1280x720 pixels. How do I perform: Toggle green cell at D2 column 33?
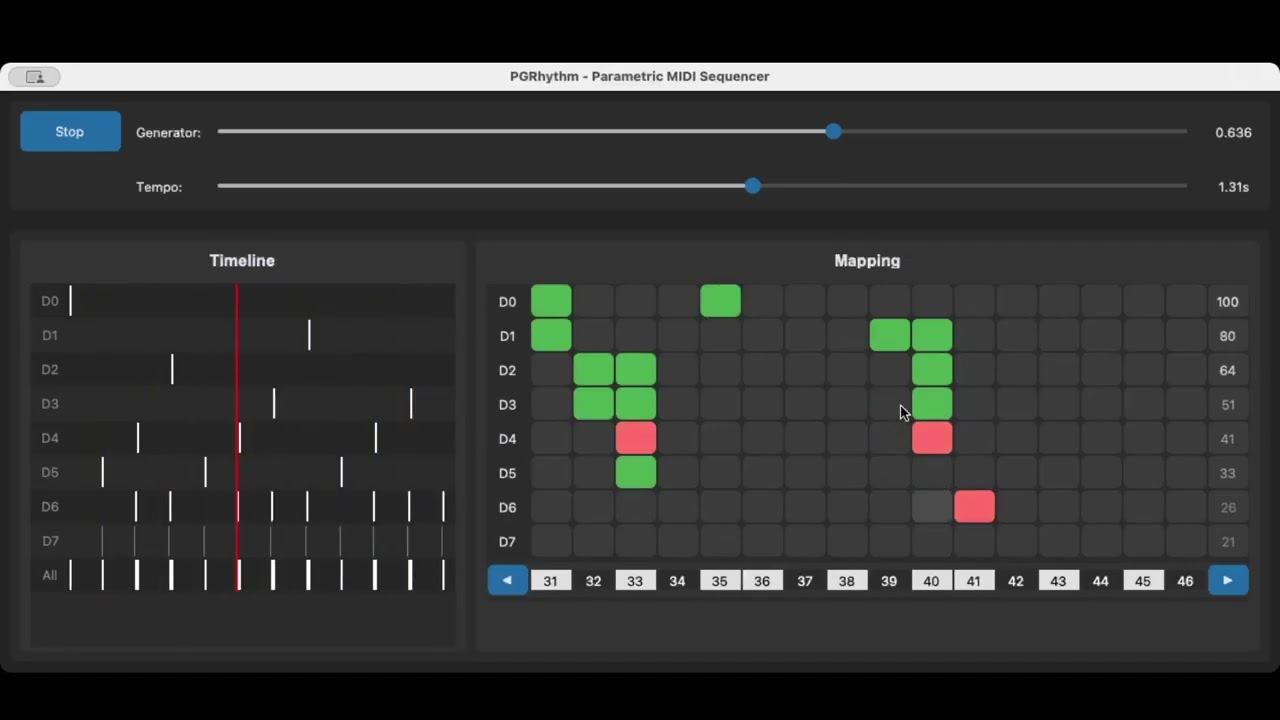point(636,370)
